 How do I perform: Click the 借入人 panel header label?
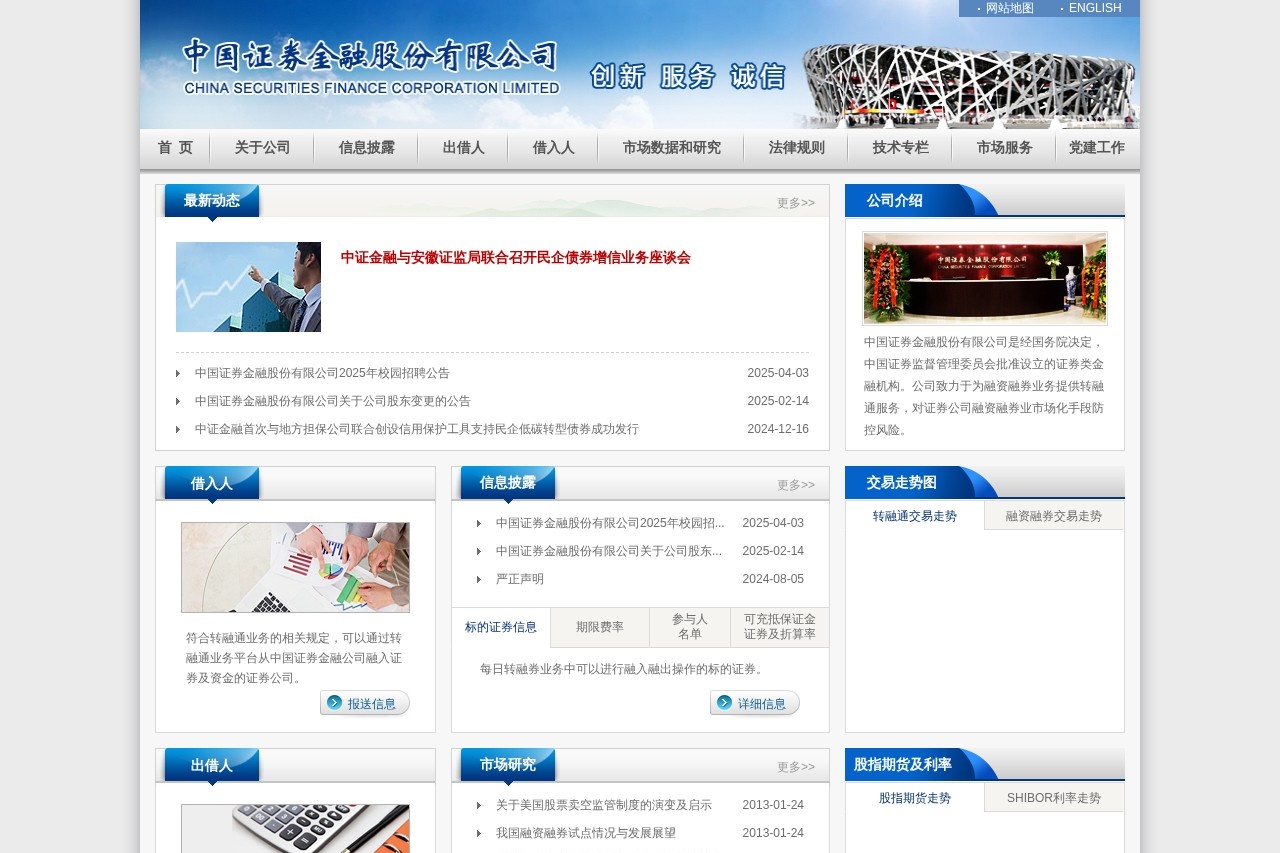coord(212,483)
